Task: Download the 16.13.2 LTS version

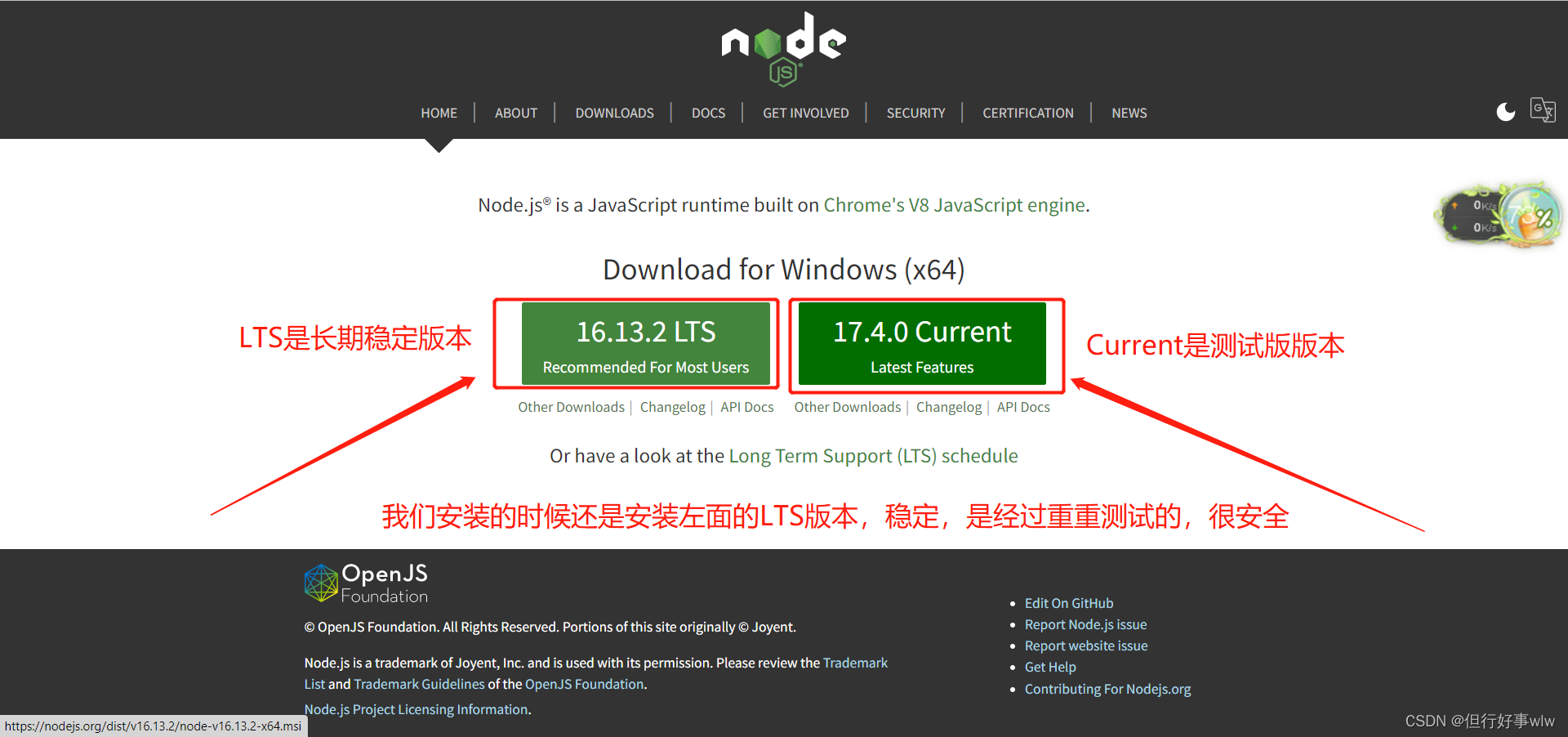Action: 646,343
